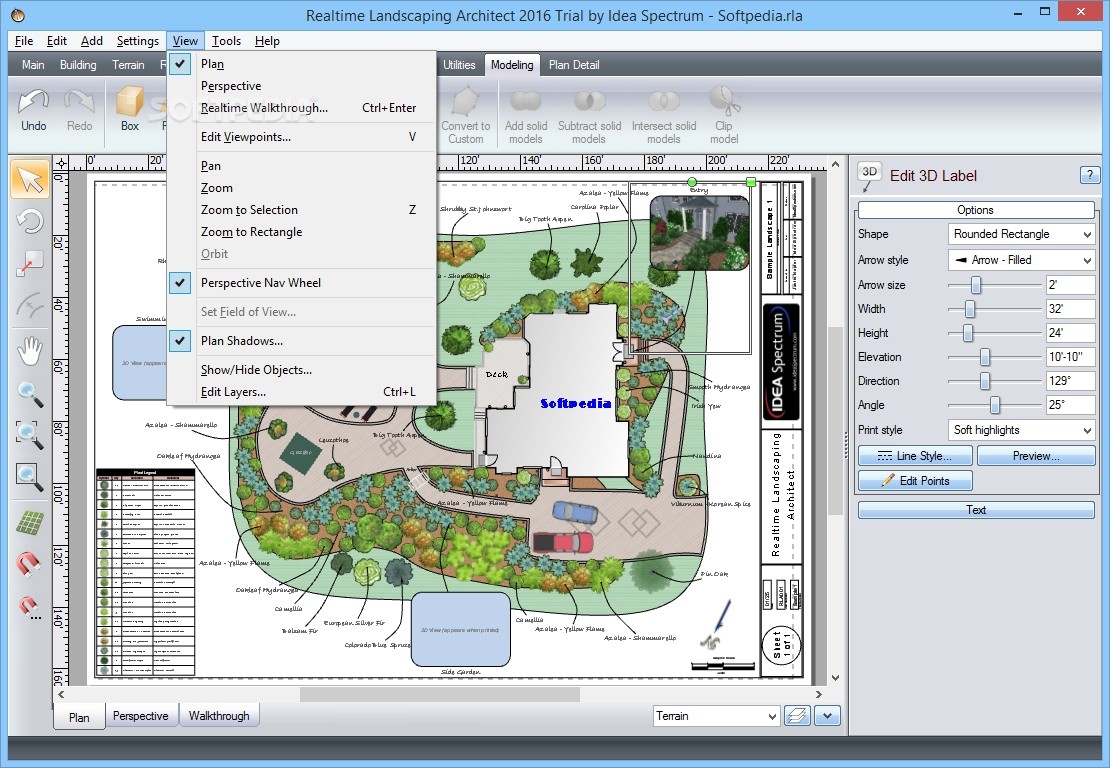Image resolution: width=1110 pixels, height=768 pixels.
Task: Expand the Text section header
Action: (976, 510)
